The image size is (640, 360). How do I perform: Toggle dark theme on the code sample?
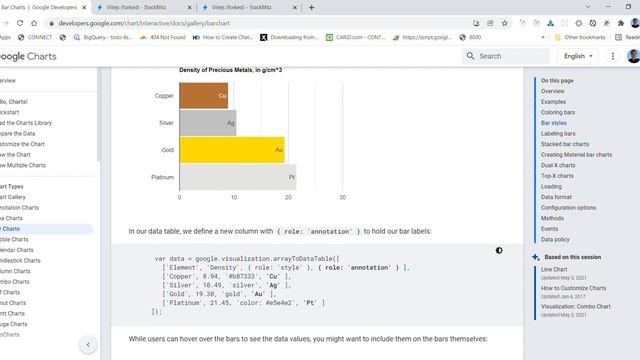pos(499,251)
